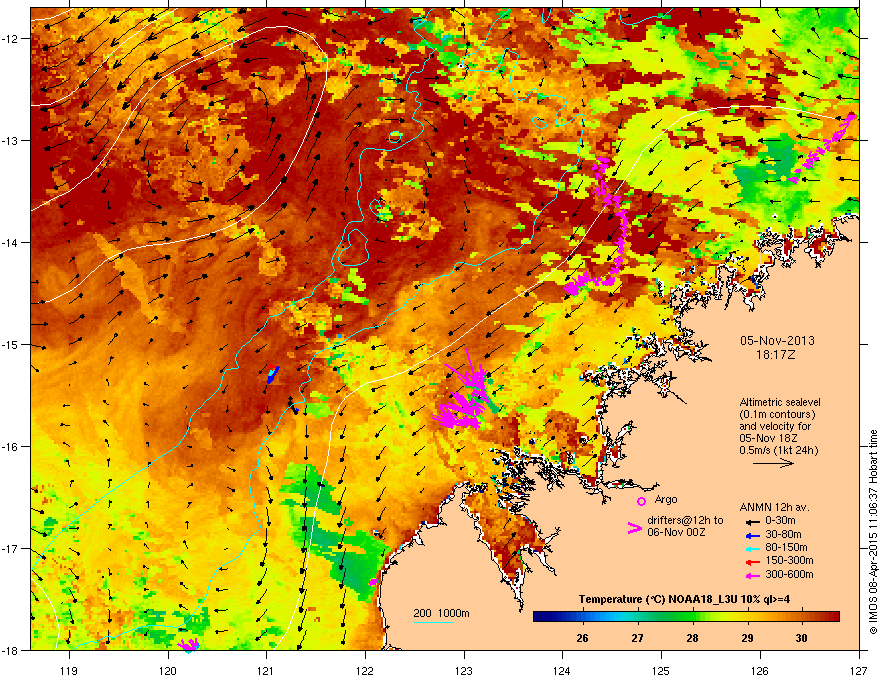
Task: Click the latitude axis label -12
Action: tap(10, 39)
